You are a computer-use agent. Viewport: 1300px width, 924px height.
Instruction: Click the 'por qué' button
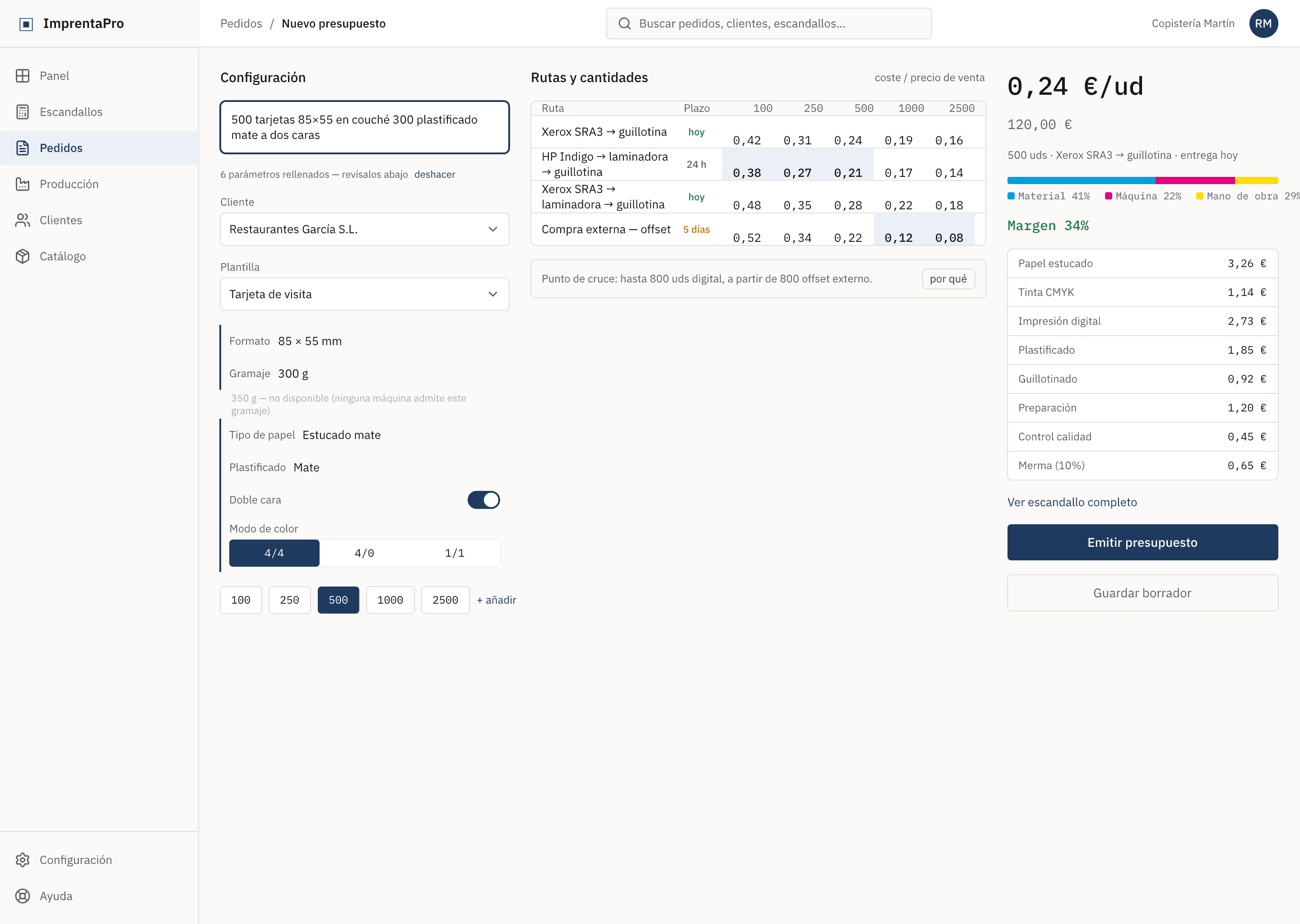[948, 279]
